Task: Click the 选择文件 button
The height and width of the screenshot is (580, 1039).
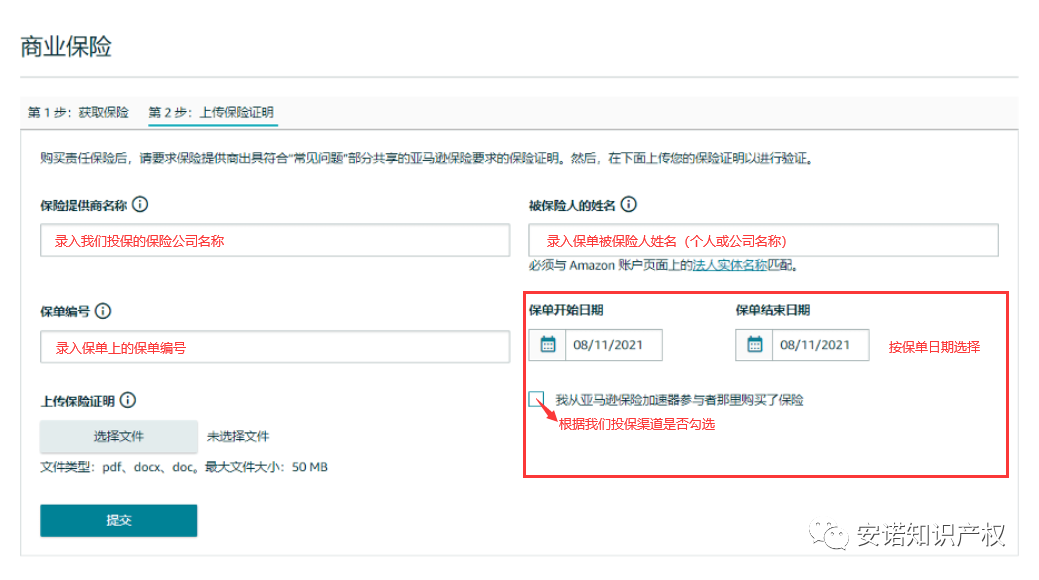Action: (119, 436)
